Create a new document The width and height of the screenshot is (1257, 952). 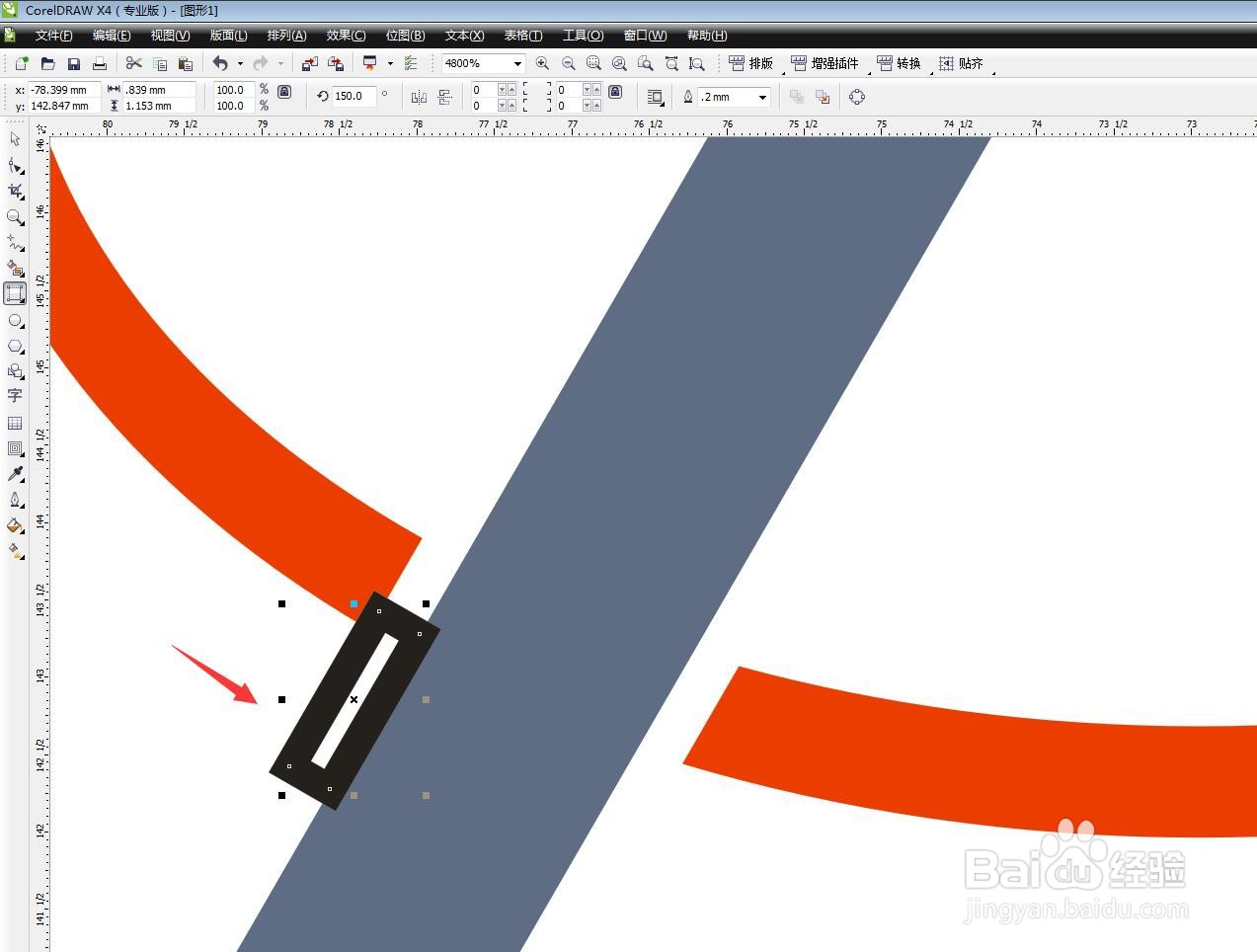tap(22, 63)
